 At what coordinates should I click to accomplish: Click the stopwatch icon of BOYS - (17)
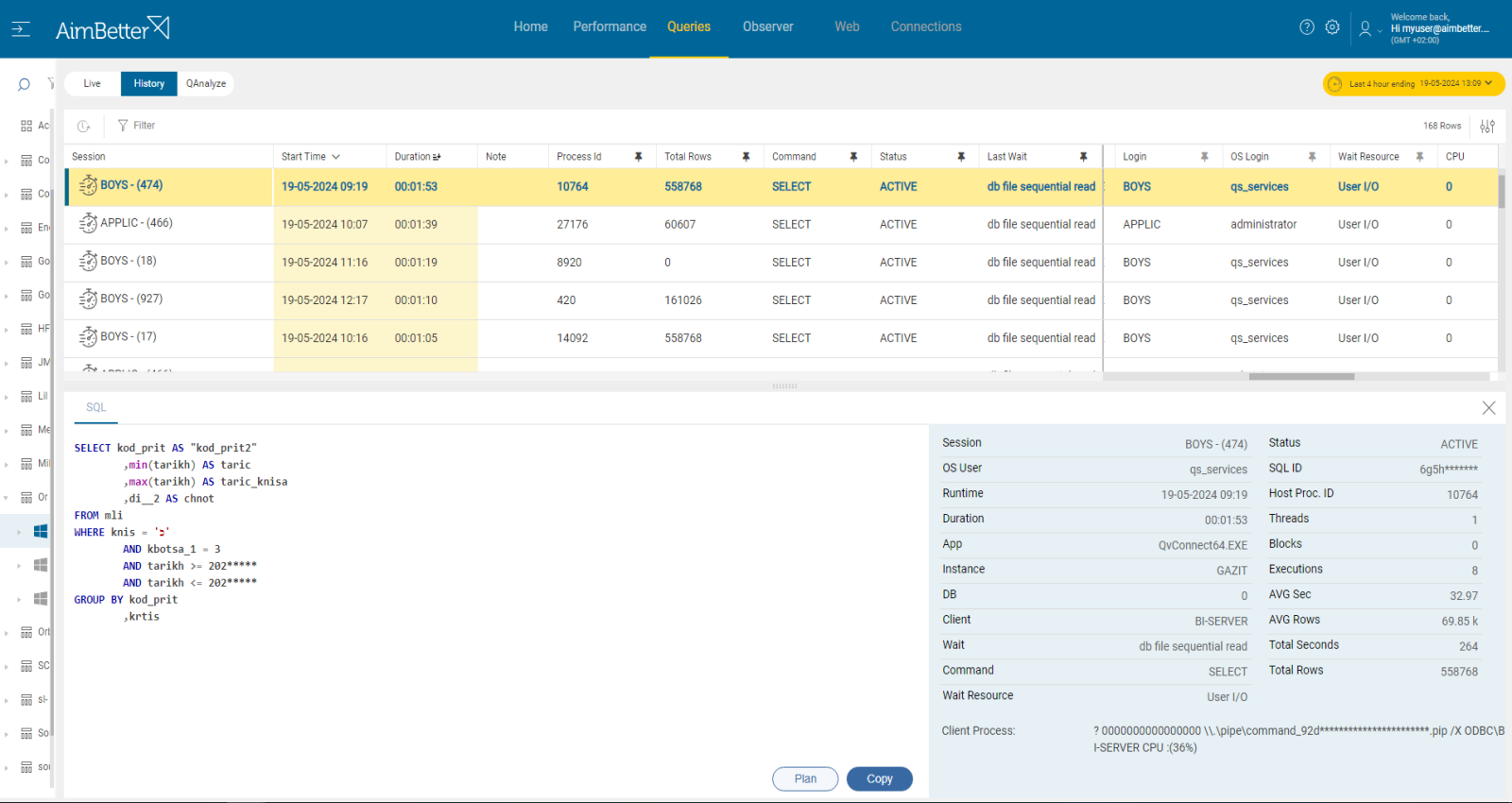point(88,336)
